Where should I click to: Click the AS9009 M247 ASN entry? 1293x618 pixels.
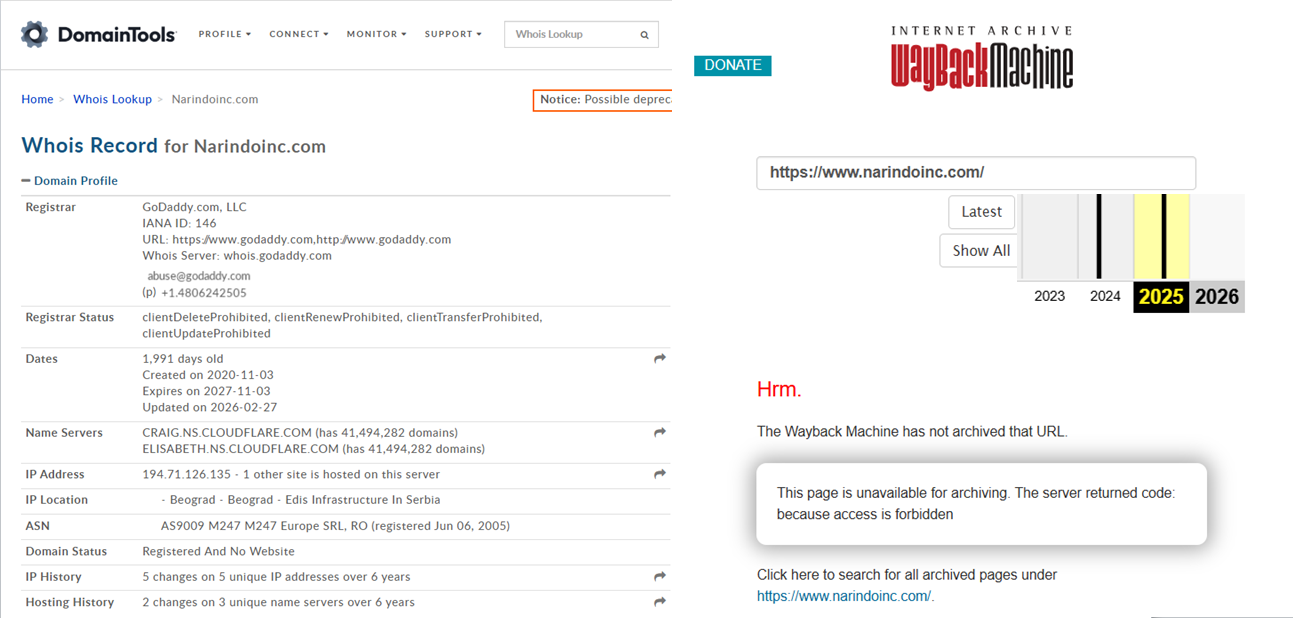click(335, 526)
